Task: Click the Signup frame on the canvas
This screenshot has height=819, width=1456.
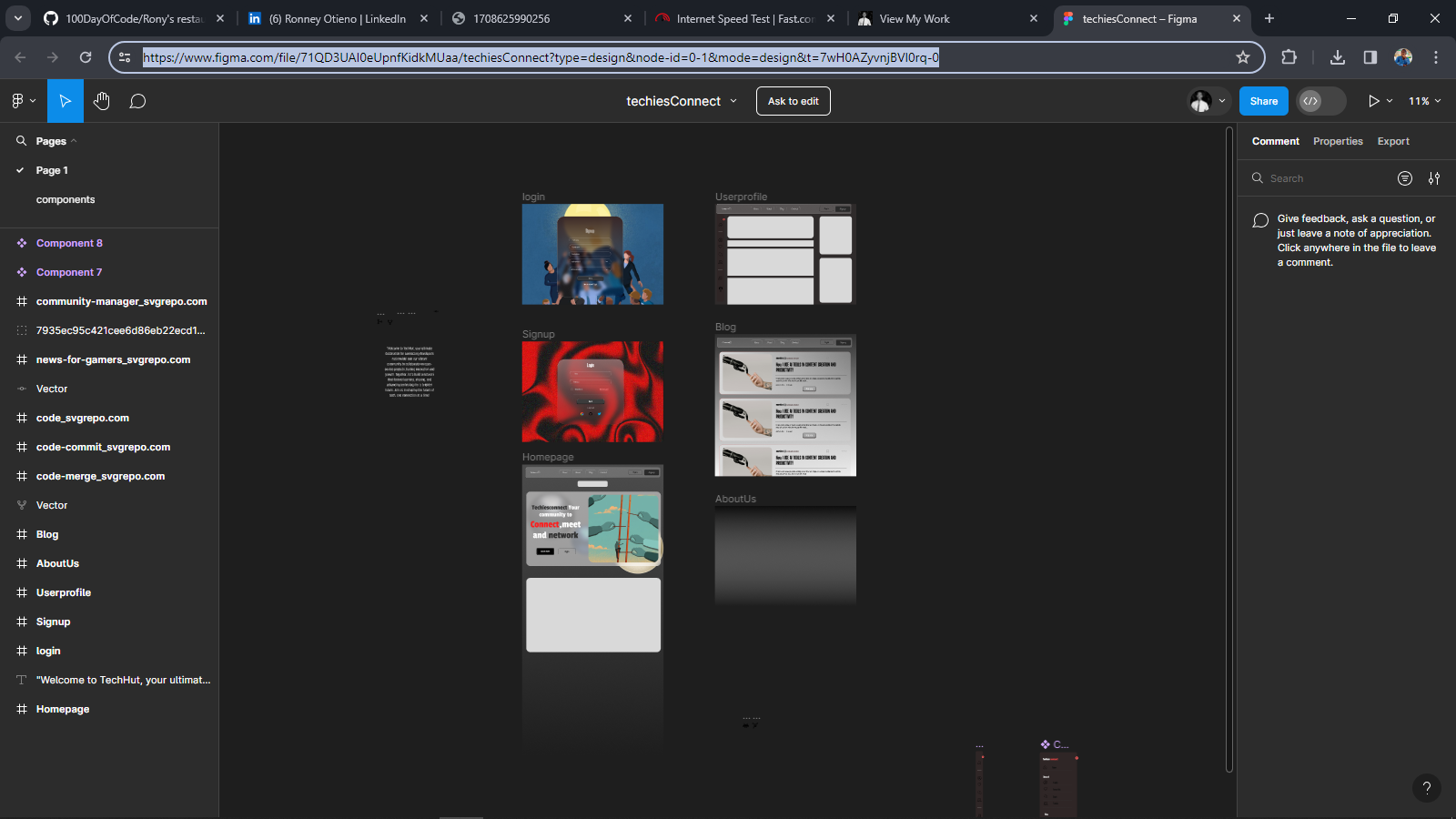Action: pos(592,391)
